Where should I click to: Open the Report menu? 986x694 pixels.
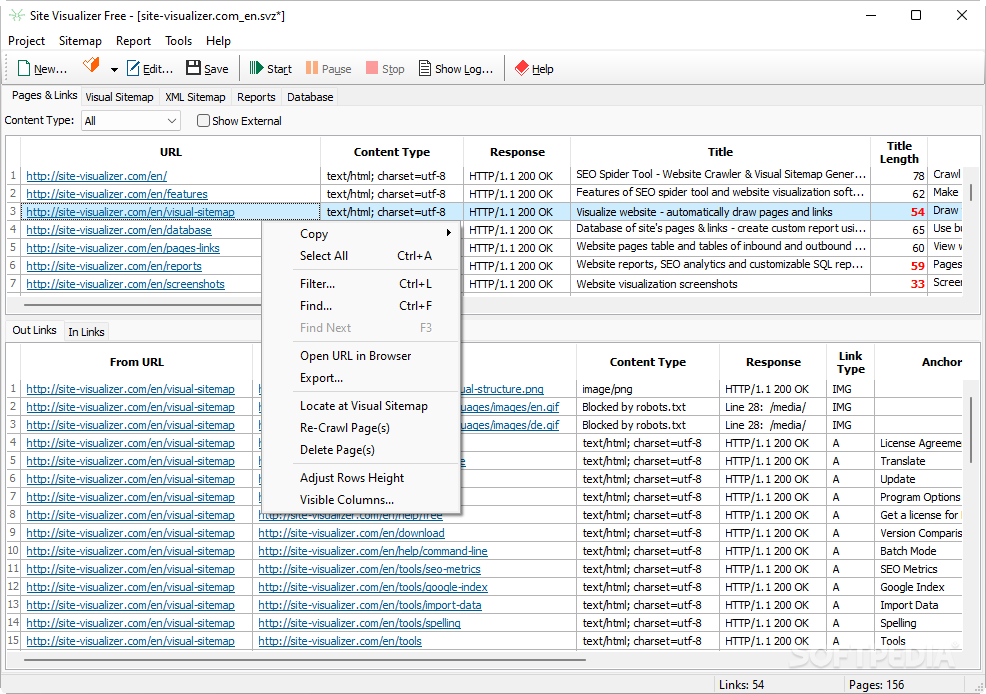click(133, 41)
